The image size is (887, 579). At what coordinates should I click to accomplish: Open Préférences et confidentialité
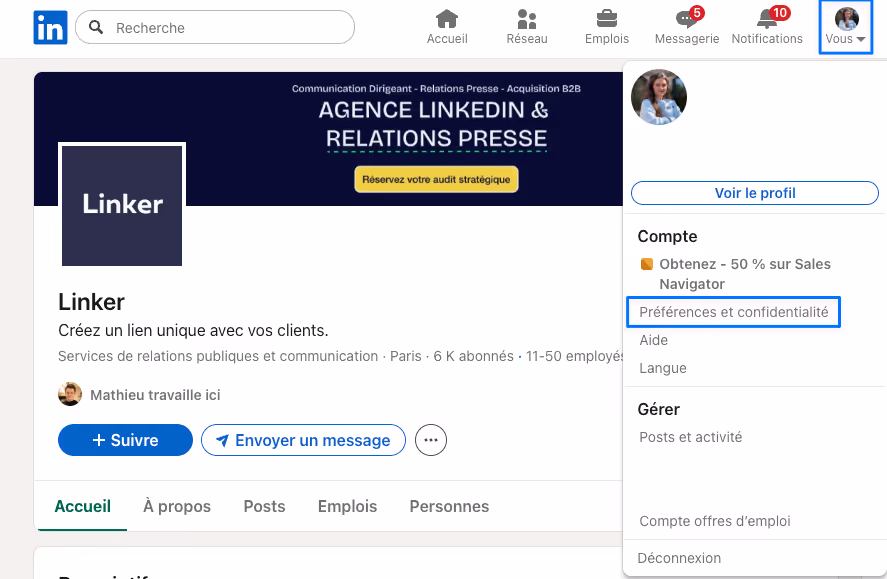(x=734, y=312)
